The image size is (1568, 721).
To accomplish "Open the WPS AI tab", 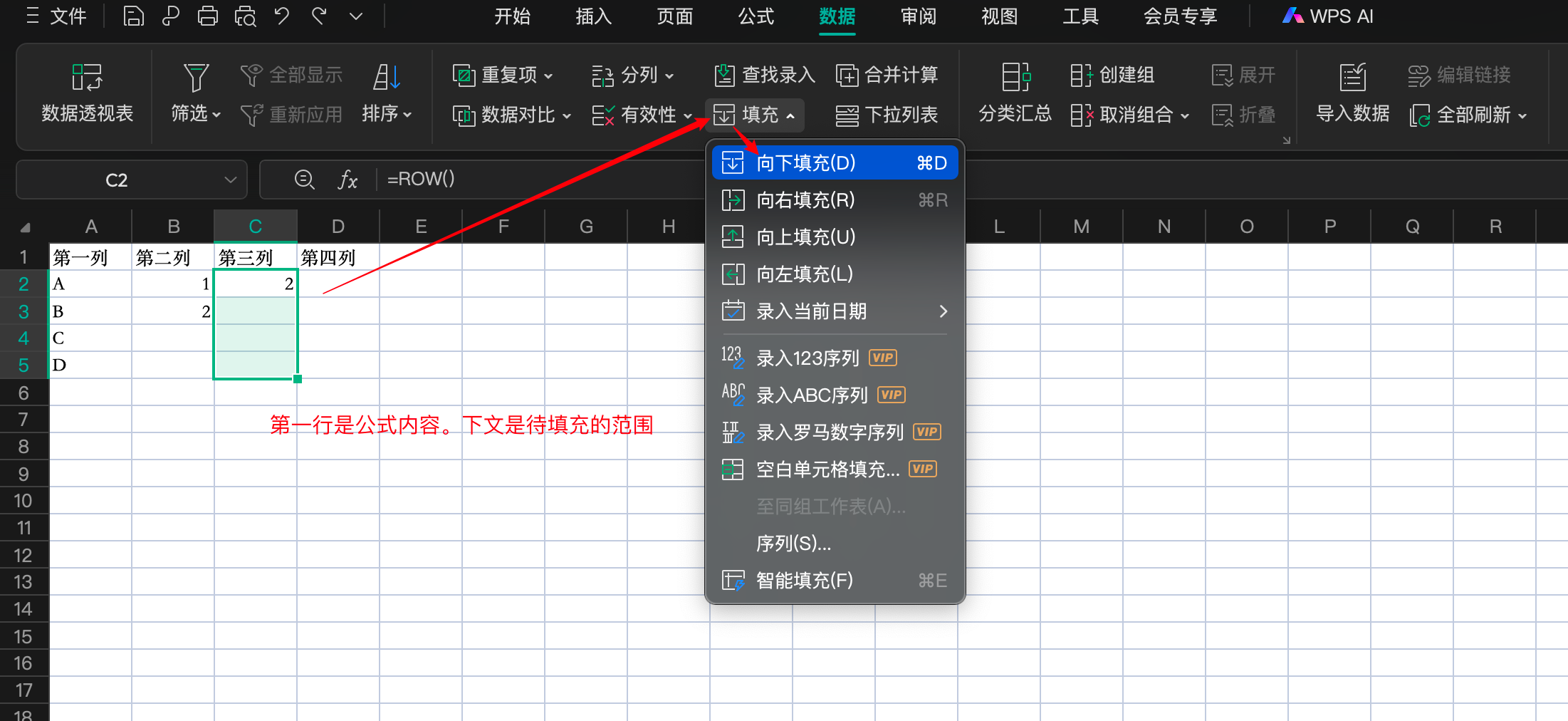I will (x=1328, y=16).
